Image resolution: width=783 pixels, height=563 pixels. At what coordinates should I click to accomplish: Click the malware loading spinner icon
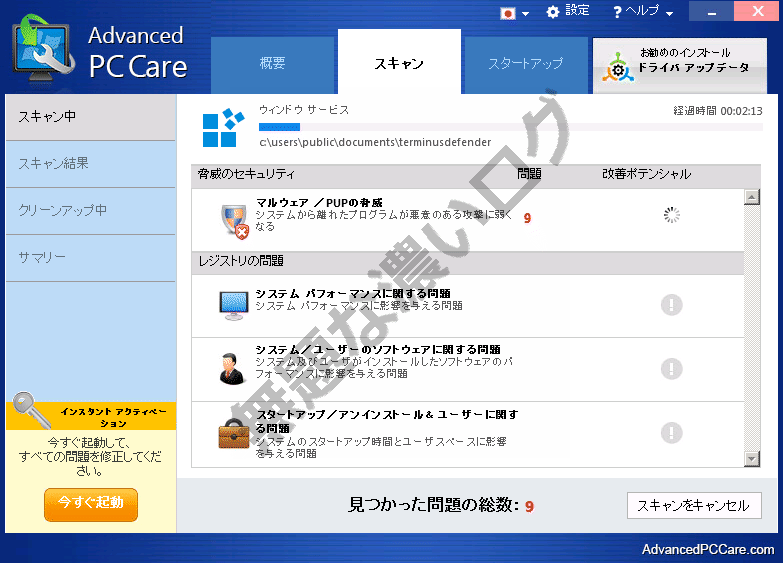(x=672, y=215)
